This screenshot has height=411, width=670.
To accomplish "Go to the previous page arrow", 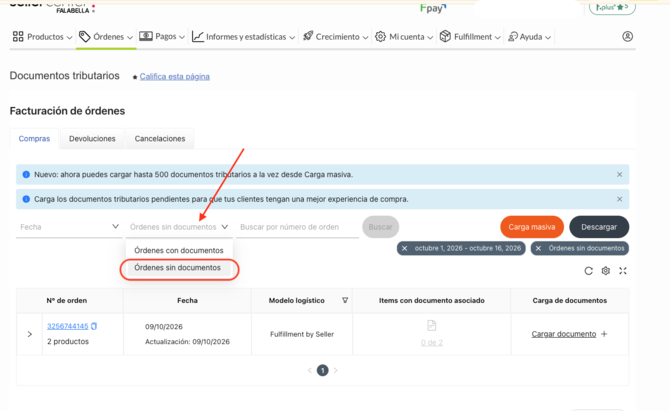I will coord(310,370).
